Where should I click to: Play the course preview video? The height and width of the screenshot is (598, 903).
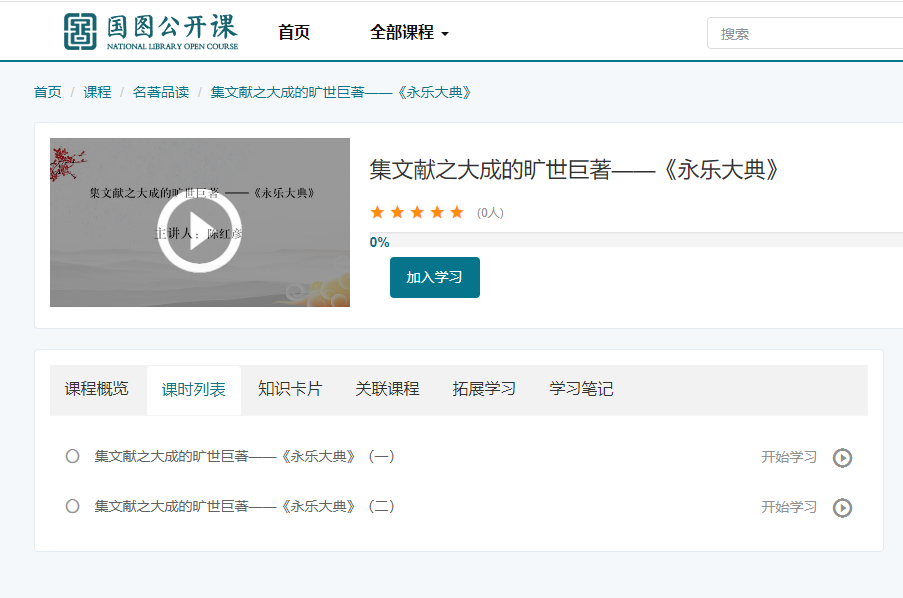click(x=199, y=230)
